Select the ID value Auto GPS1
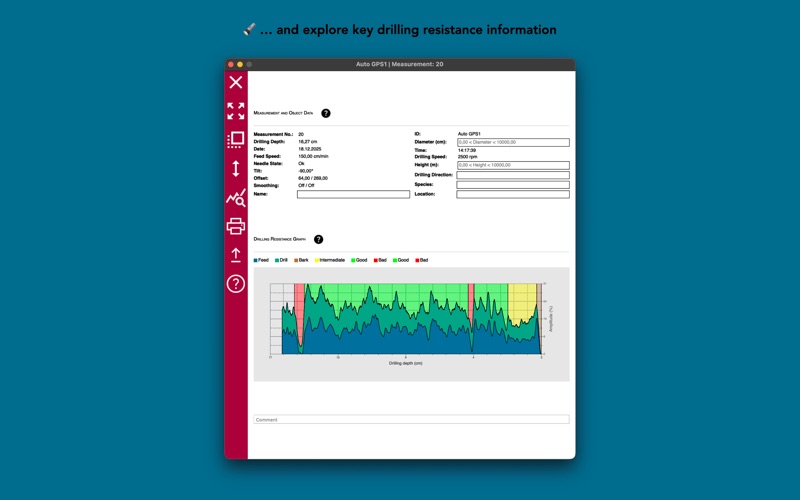This screenshot has width=800, height=500. pos(469,134)
